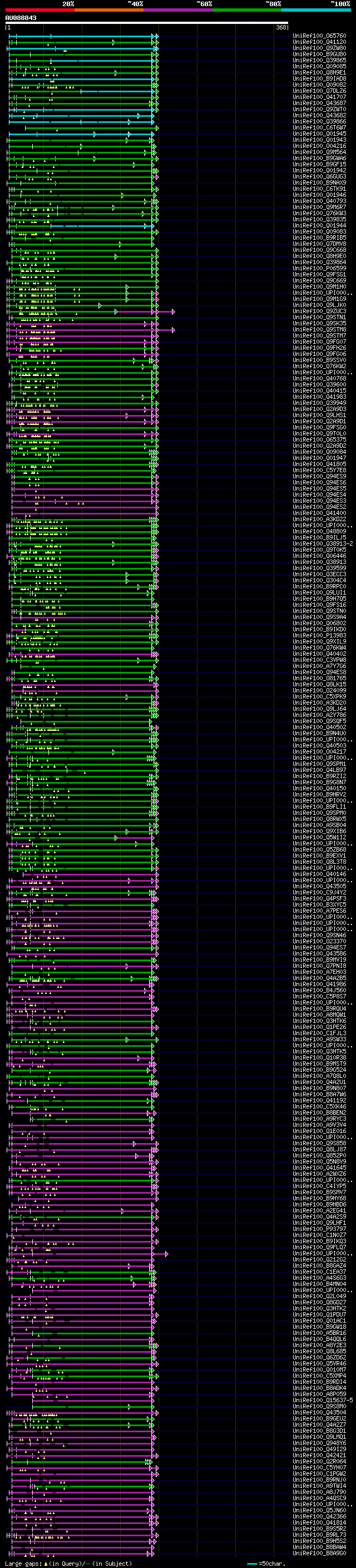This screenshot has height=1568, width=356.
Task: Click the UniRef100_O04216 label
Action: [319, 146]
